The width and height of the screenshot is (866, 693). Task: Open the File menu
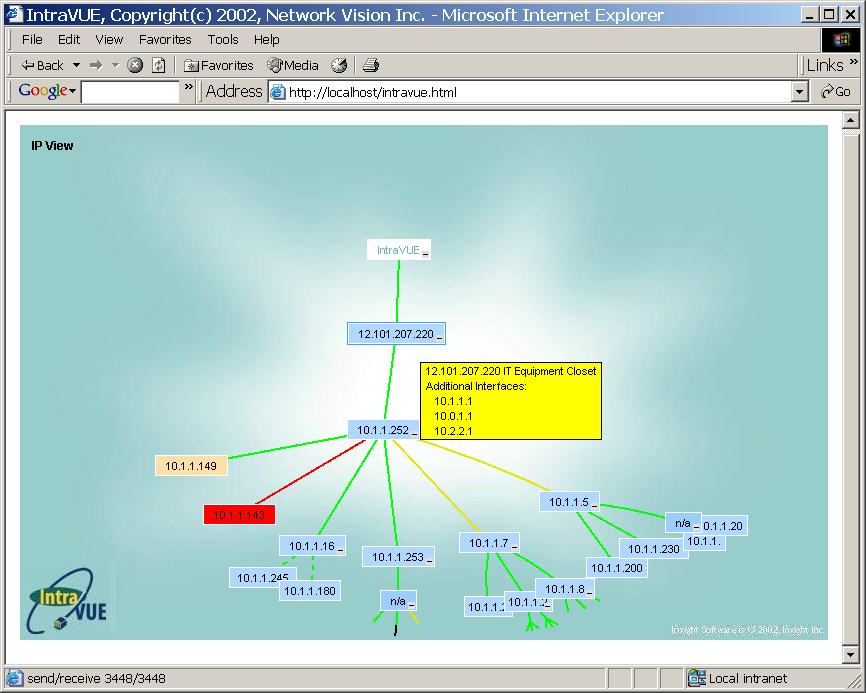32,40
